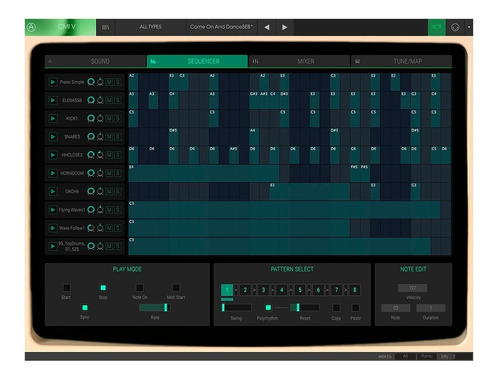
Task: Go to the previous preset arrow
Action: [x=267, y=27]
